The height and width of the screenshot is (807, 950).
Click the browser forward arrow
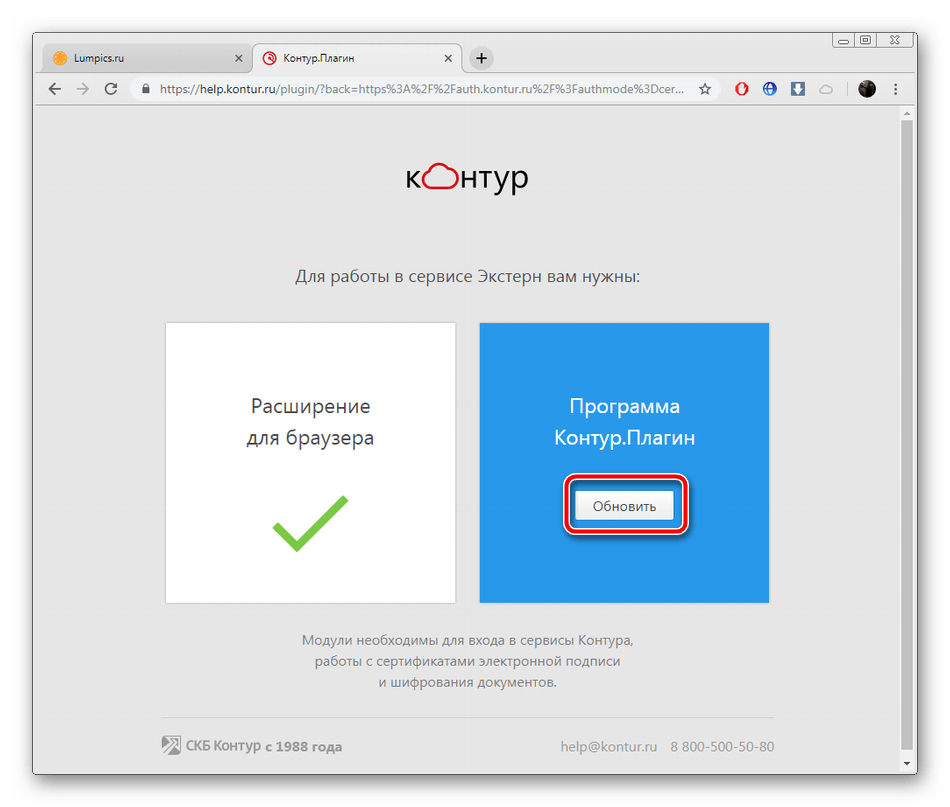(x=83, y=89)
